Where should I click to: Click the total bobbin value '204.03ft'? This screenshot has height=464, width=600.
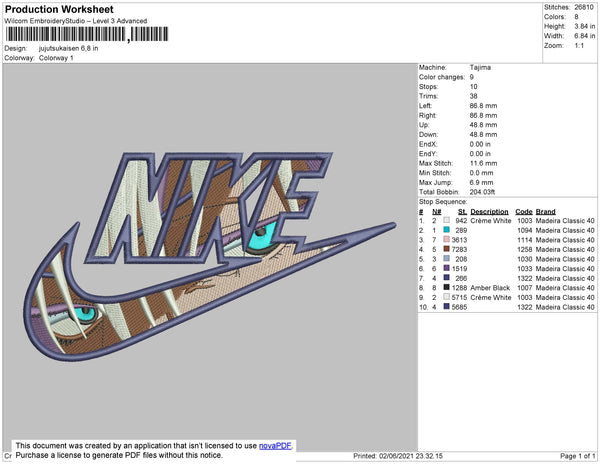coord(482,192)
